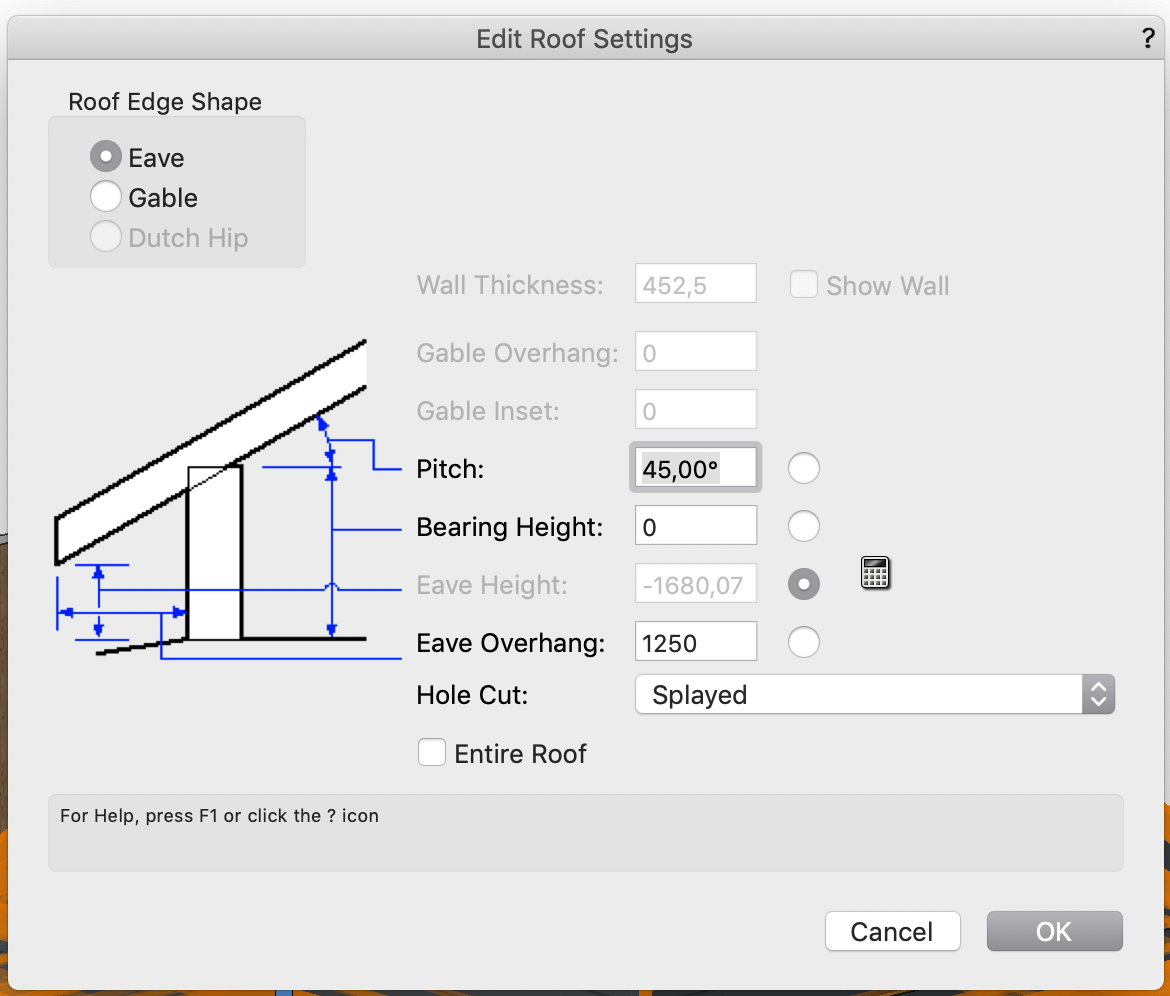Enable the Eave Overhang radio button
This screenshot has height=996, width=1170.
[804, 641]
